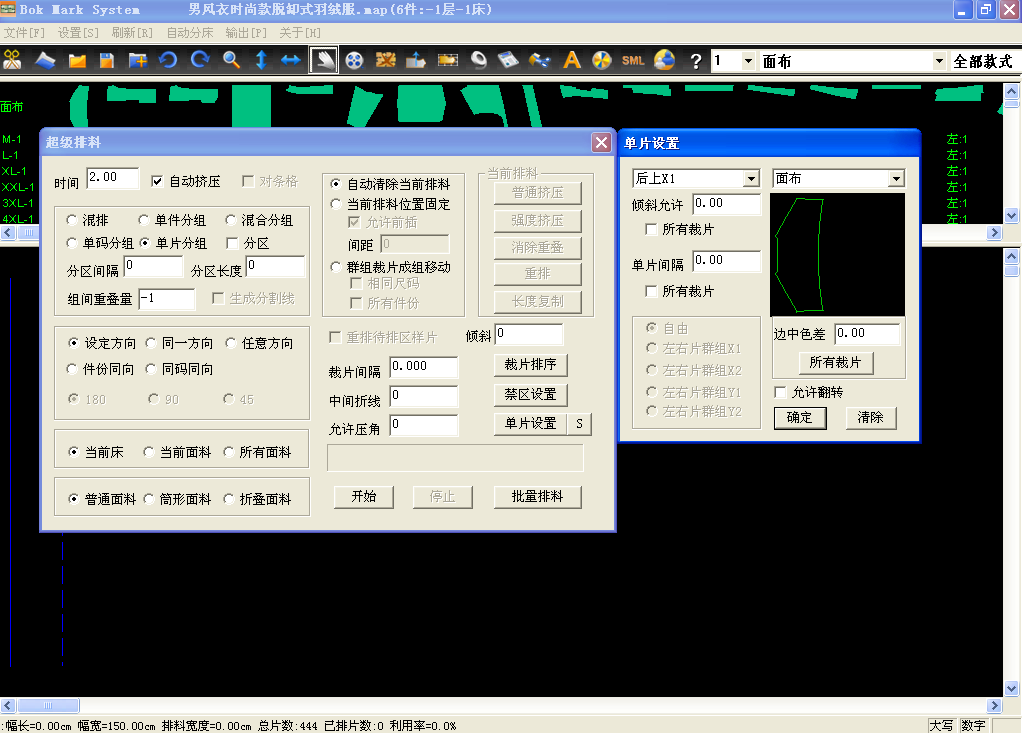Viewport: 1022px width, 733px height.
Task: Click the tape roll toolbar icon
Action: [x=478, y=60]
